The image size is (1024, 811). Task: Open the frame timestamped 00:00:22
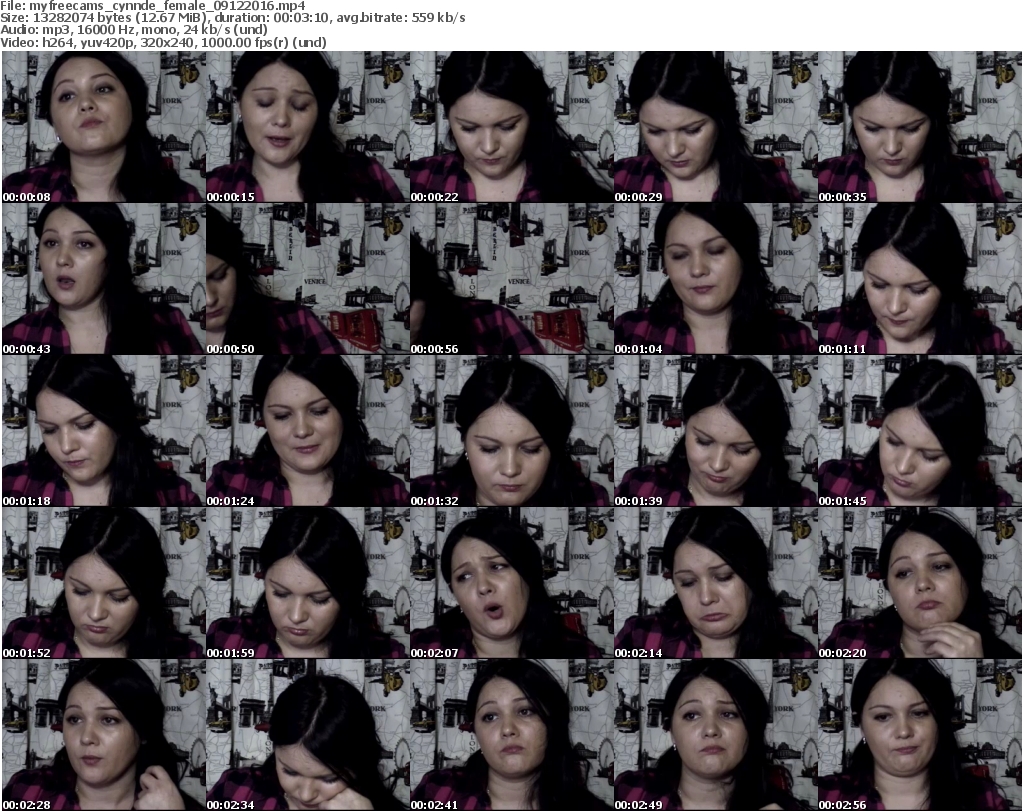click(511, 127)
